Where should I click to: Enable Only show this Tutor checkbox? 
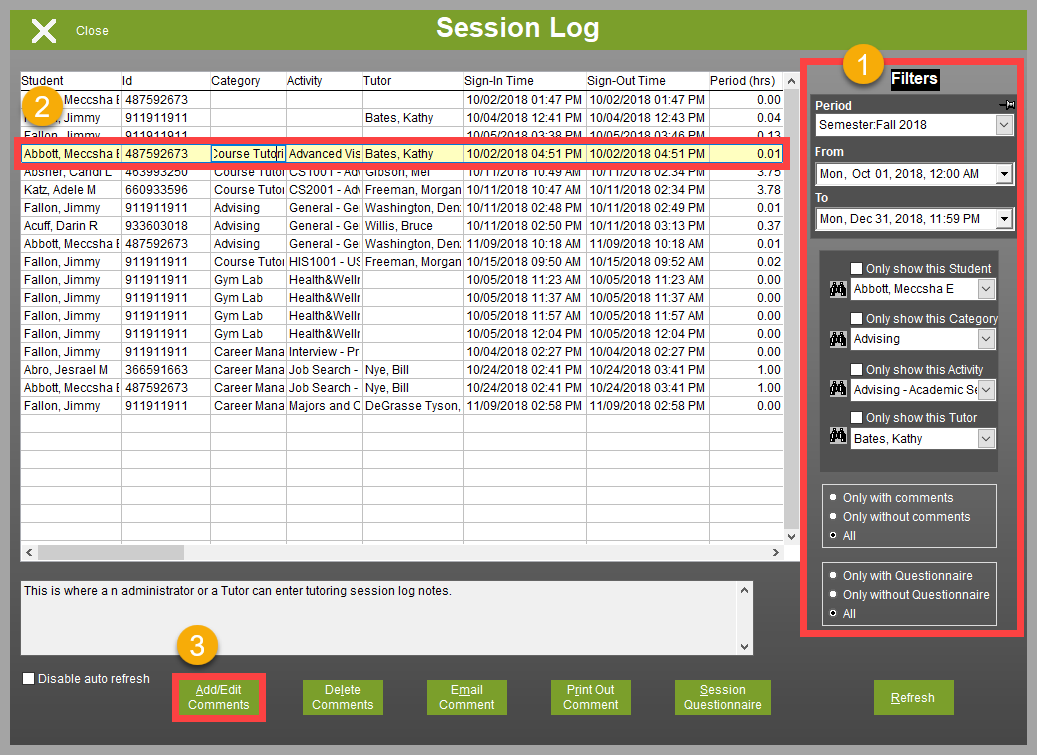click(x=856, y=418)
